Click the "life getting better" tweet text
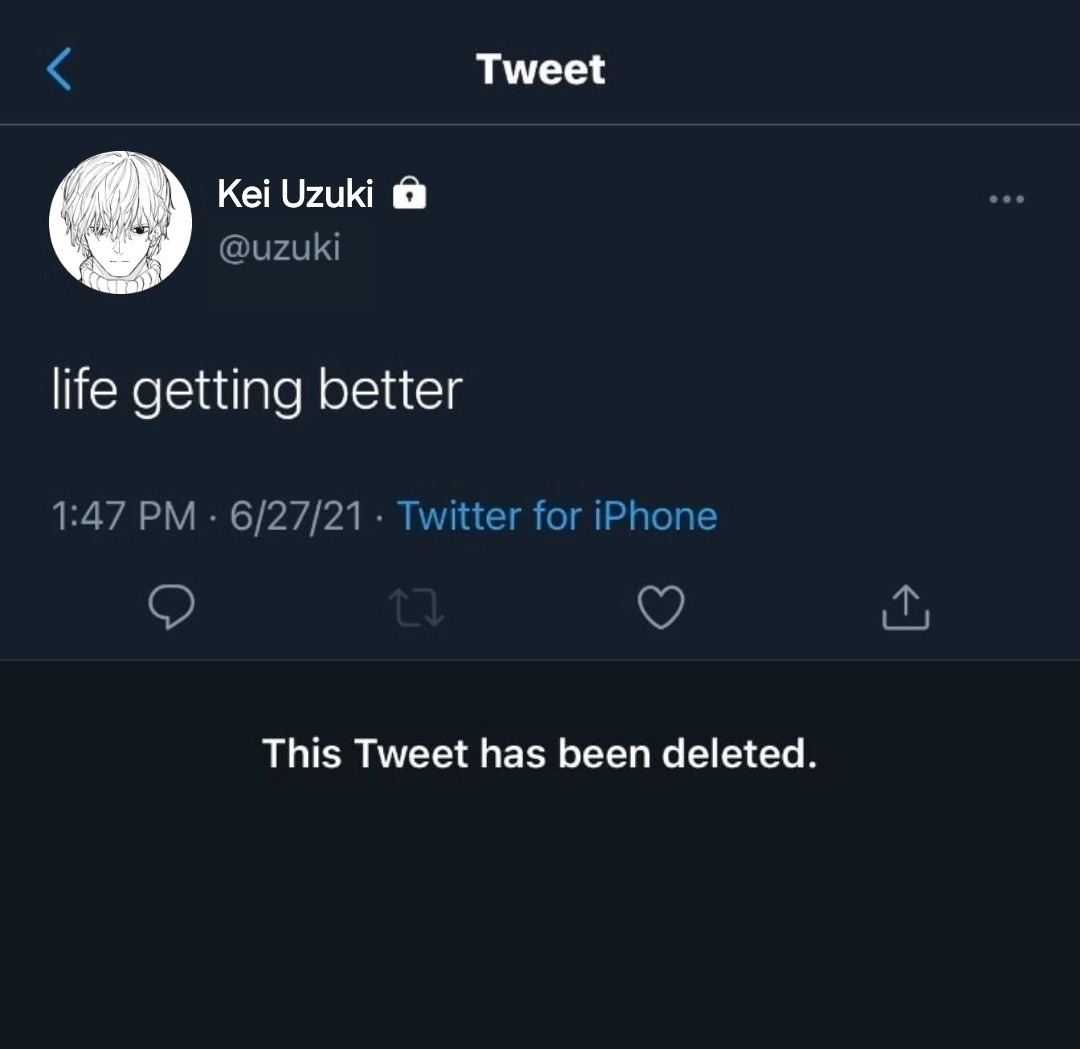The image size is (1080, 1049). pyautogui.click(x=257, y=389)
